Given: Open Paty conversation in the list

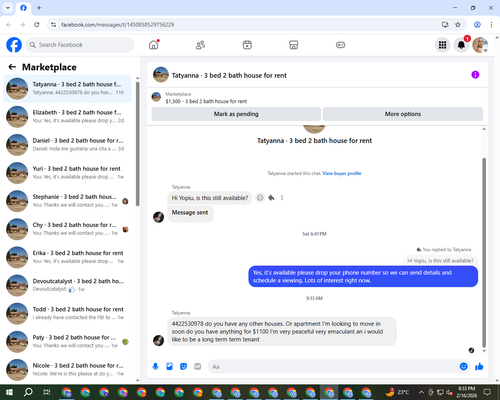Looking at the screenshot, I should point(67,341).
